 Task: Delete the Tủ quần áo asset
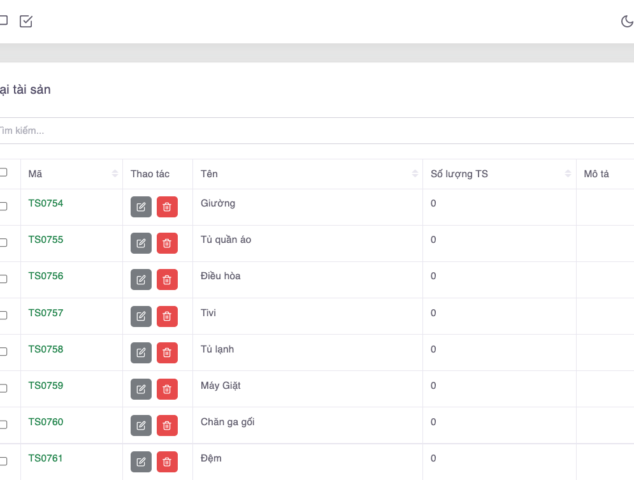tap(167, 243)
